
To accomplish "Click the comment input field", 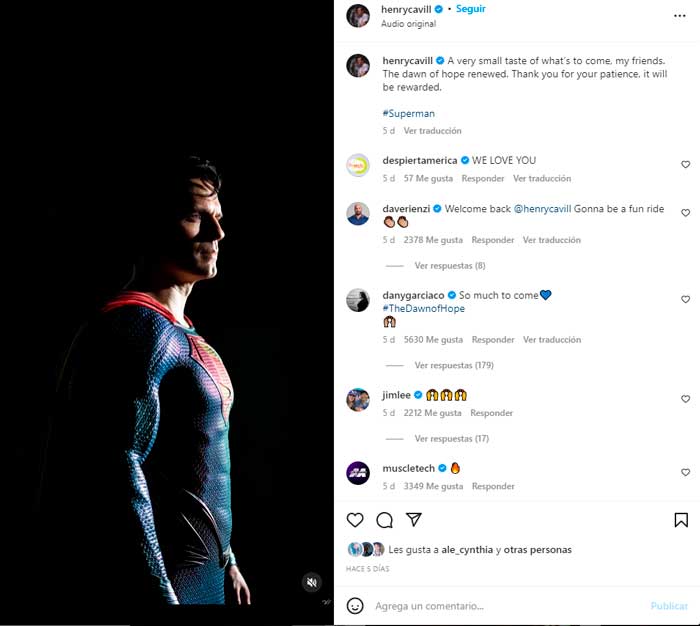I will 500,606.
